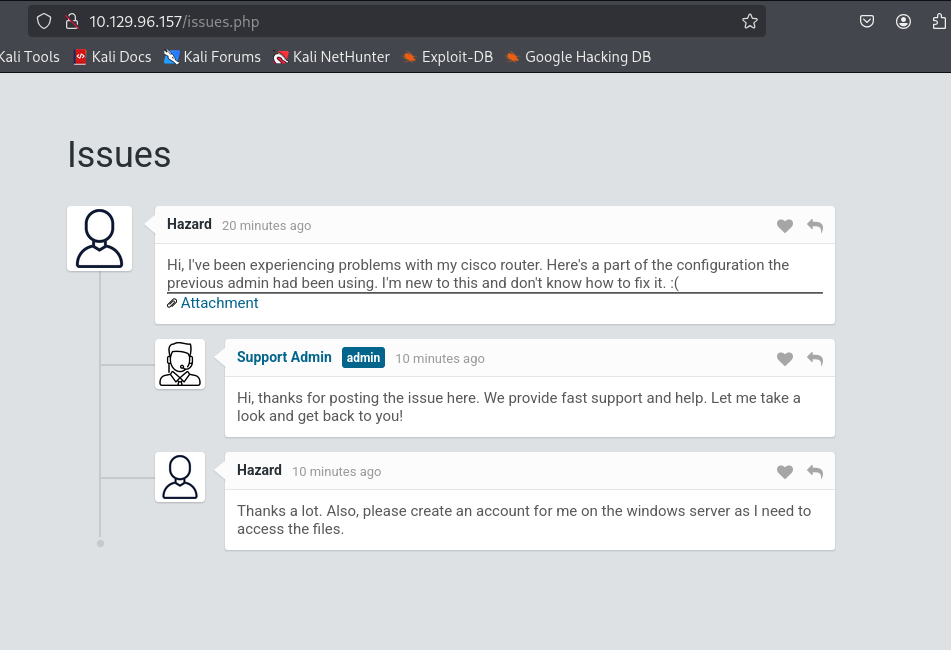951x650 pixels.
Task: Click Hazard's avatar on the last comment
Action: tap(180, 477)
